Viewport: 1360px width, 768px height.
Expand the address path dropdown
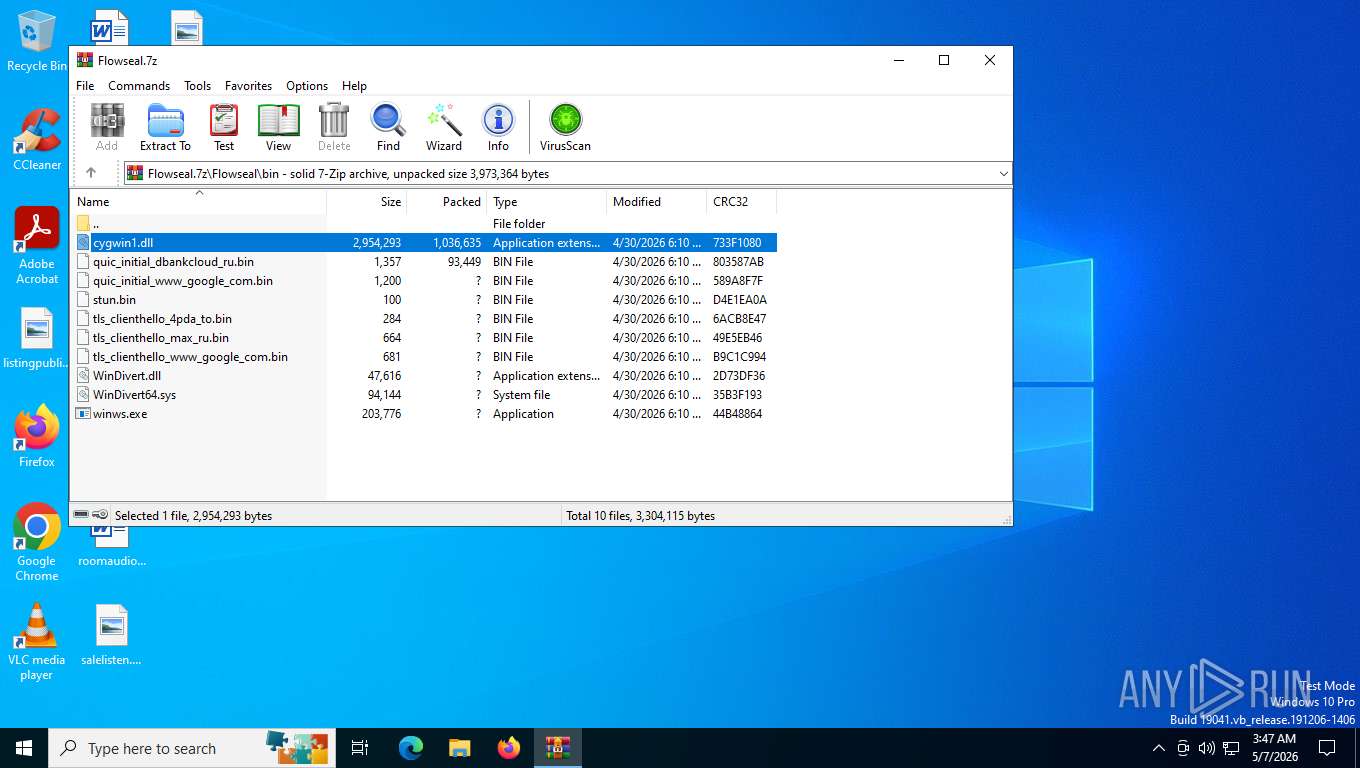pos(1003,174)
